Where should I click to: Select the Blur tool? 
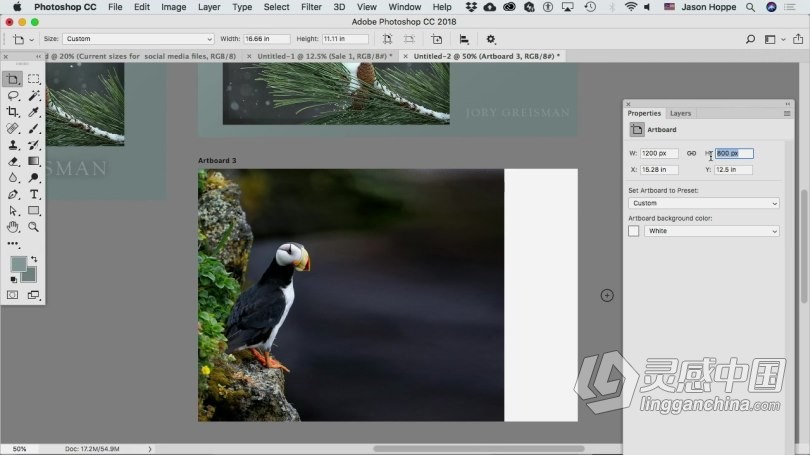pyautogui.click(x=13, y=178)
